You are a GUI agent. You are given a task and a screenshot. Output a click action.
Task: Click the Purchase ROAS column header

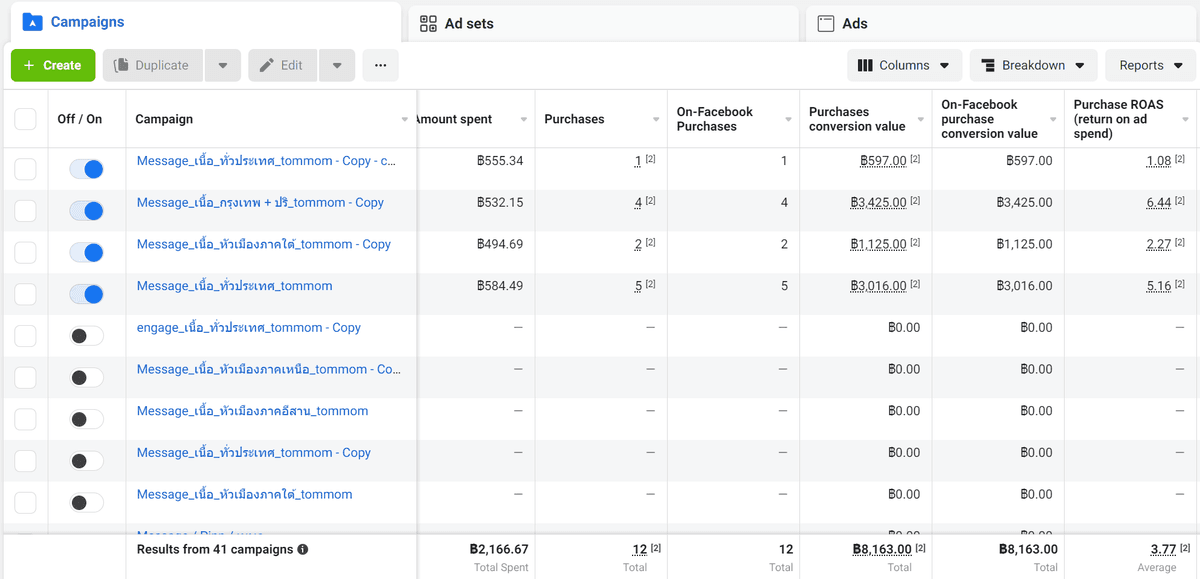click(x=1118, y=119)
